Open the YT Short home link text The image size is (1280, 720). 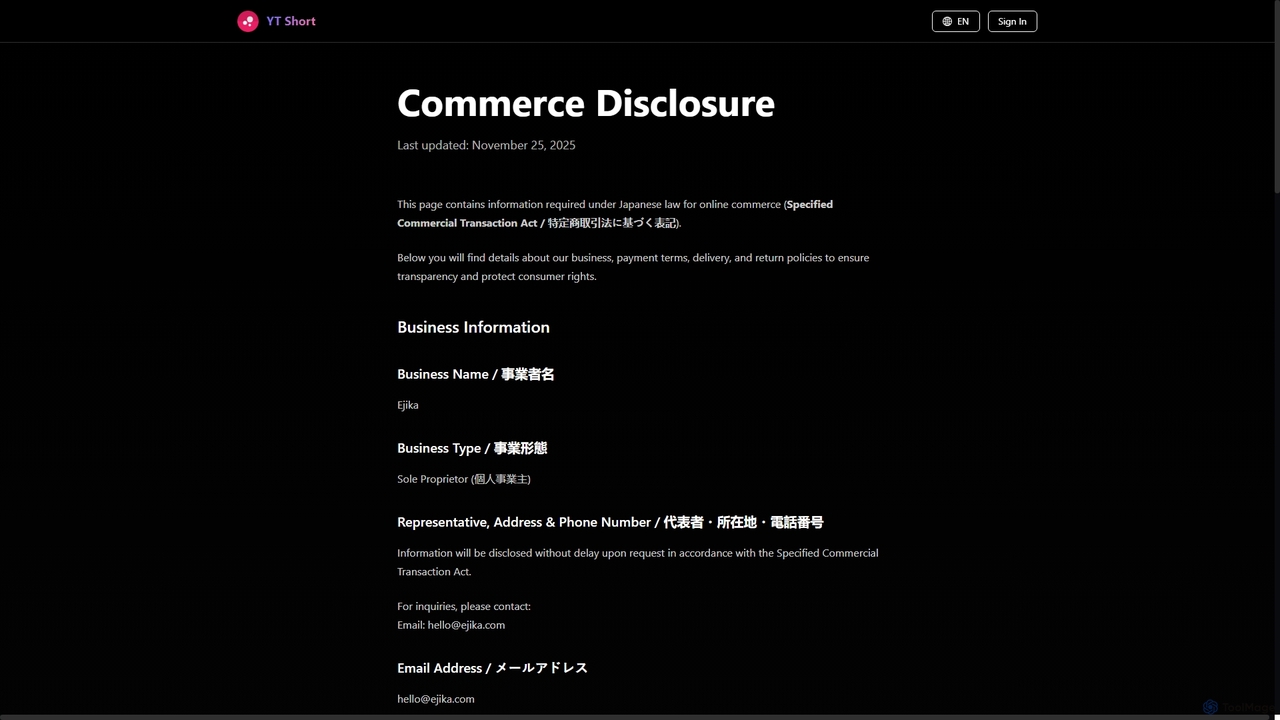tap(291, 21)
